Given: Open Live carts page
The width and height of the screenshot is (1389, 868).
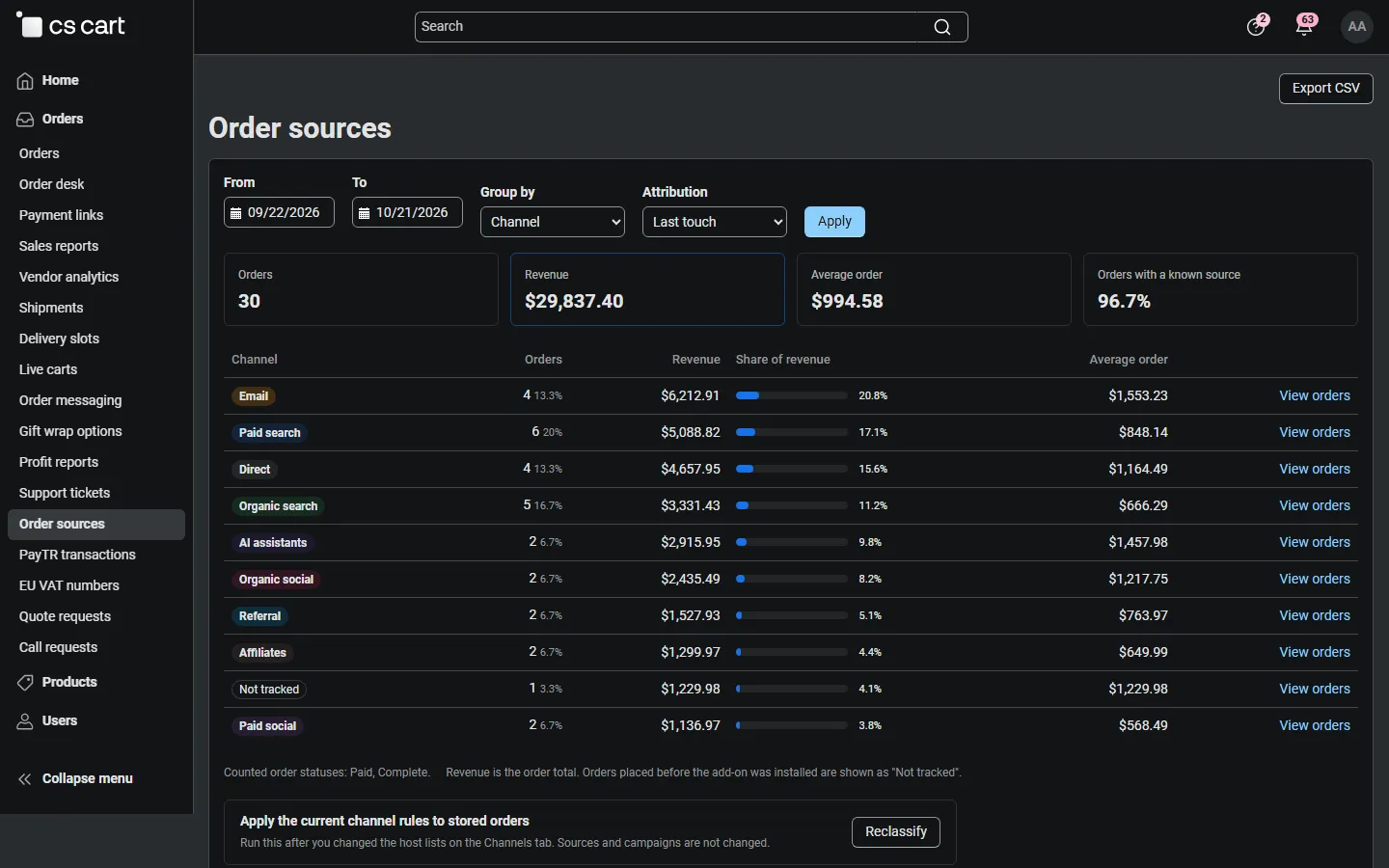Looking at the screenshot, I should [x=48, y=369].
